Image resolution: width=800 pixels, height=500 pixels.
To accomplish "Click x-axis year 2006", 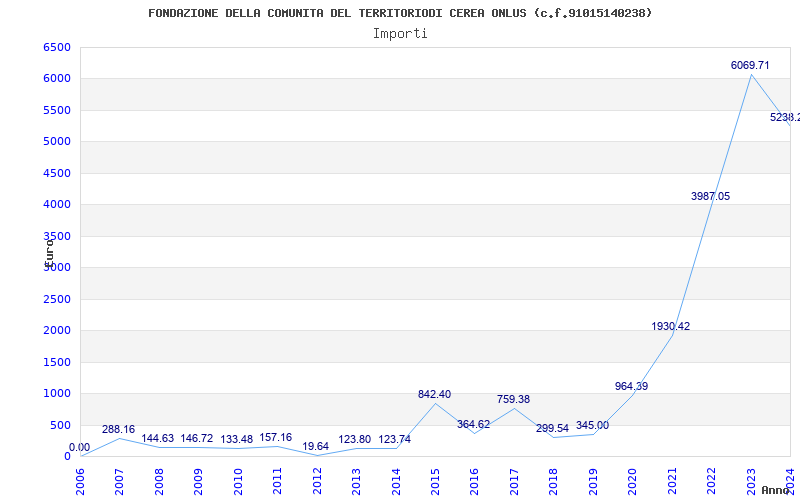I will pos(80,482).
